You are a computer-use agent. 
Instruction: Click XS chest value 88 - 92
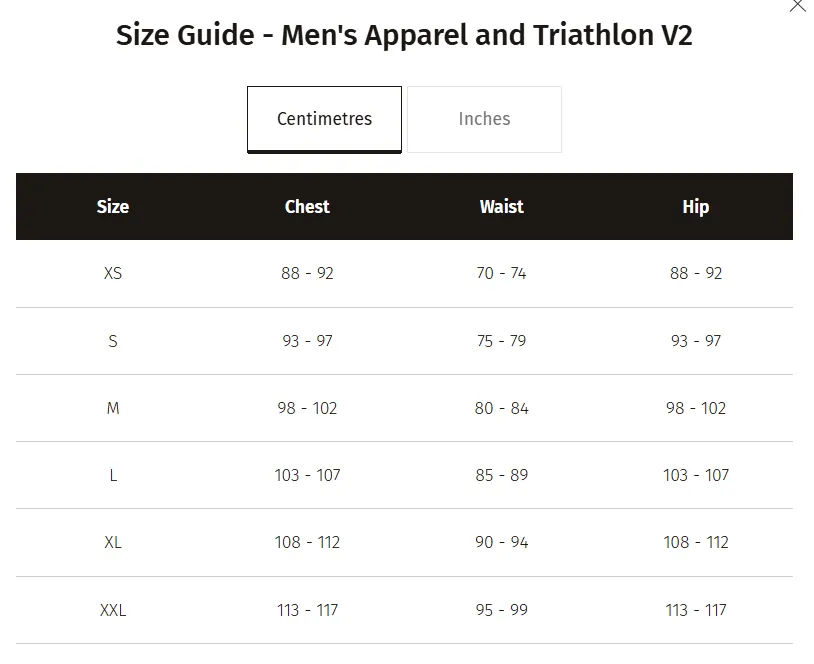click(307, 273)
